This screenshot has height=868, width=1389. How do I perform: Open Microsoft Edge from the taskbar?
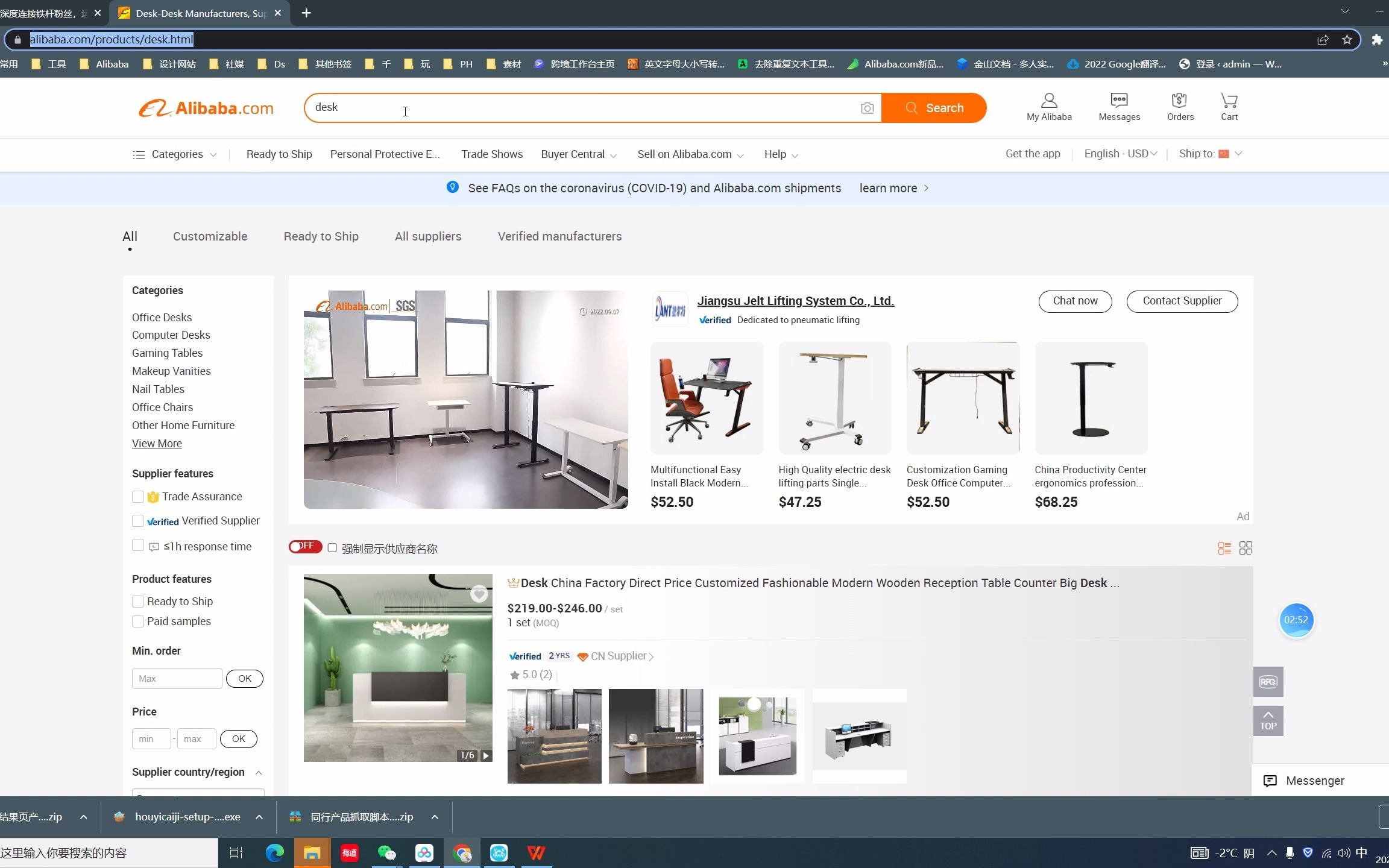(275, 853)
